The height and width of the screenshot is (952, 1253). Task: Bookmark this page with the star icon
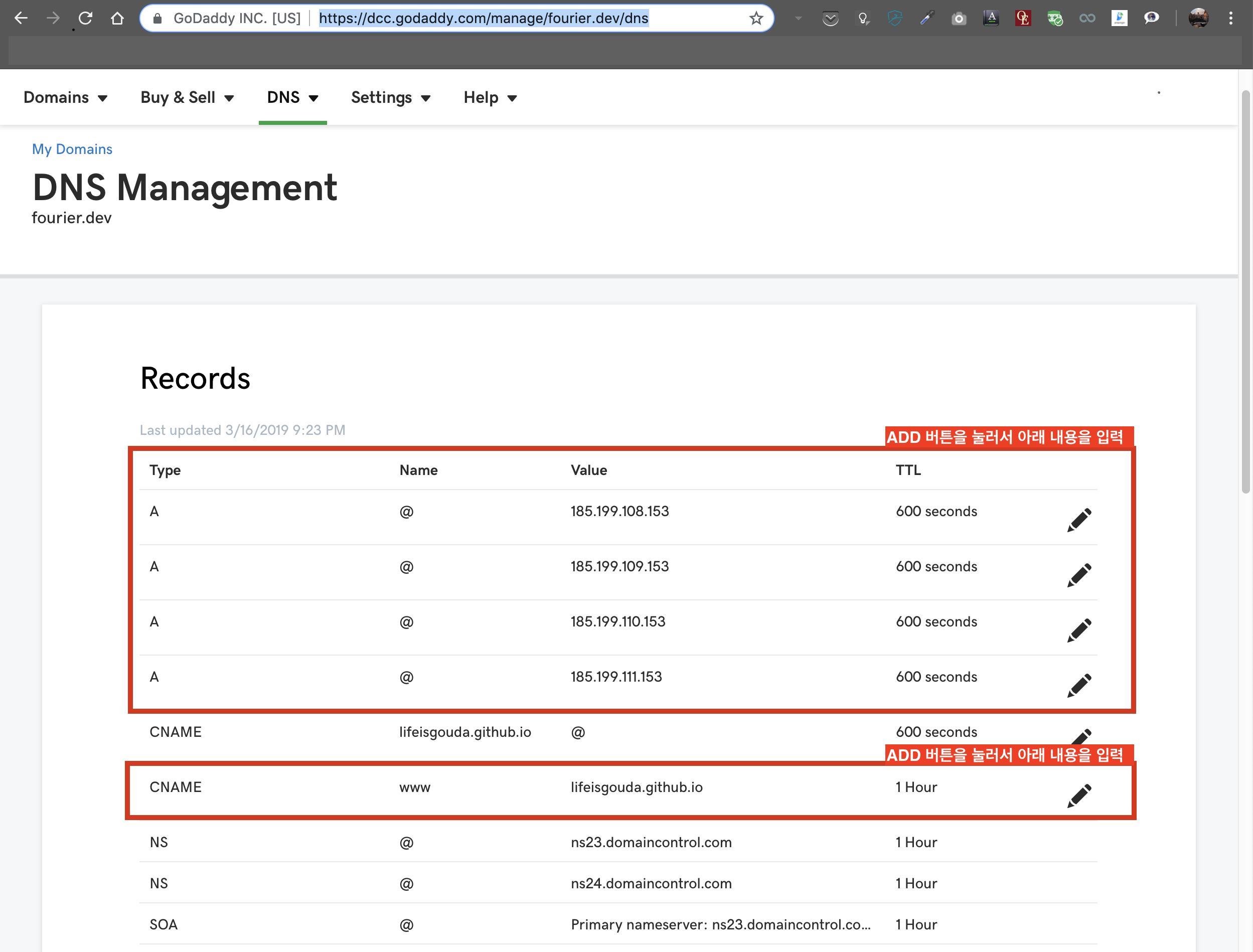point(756,19)
